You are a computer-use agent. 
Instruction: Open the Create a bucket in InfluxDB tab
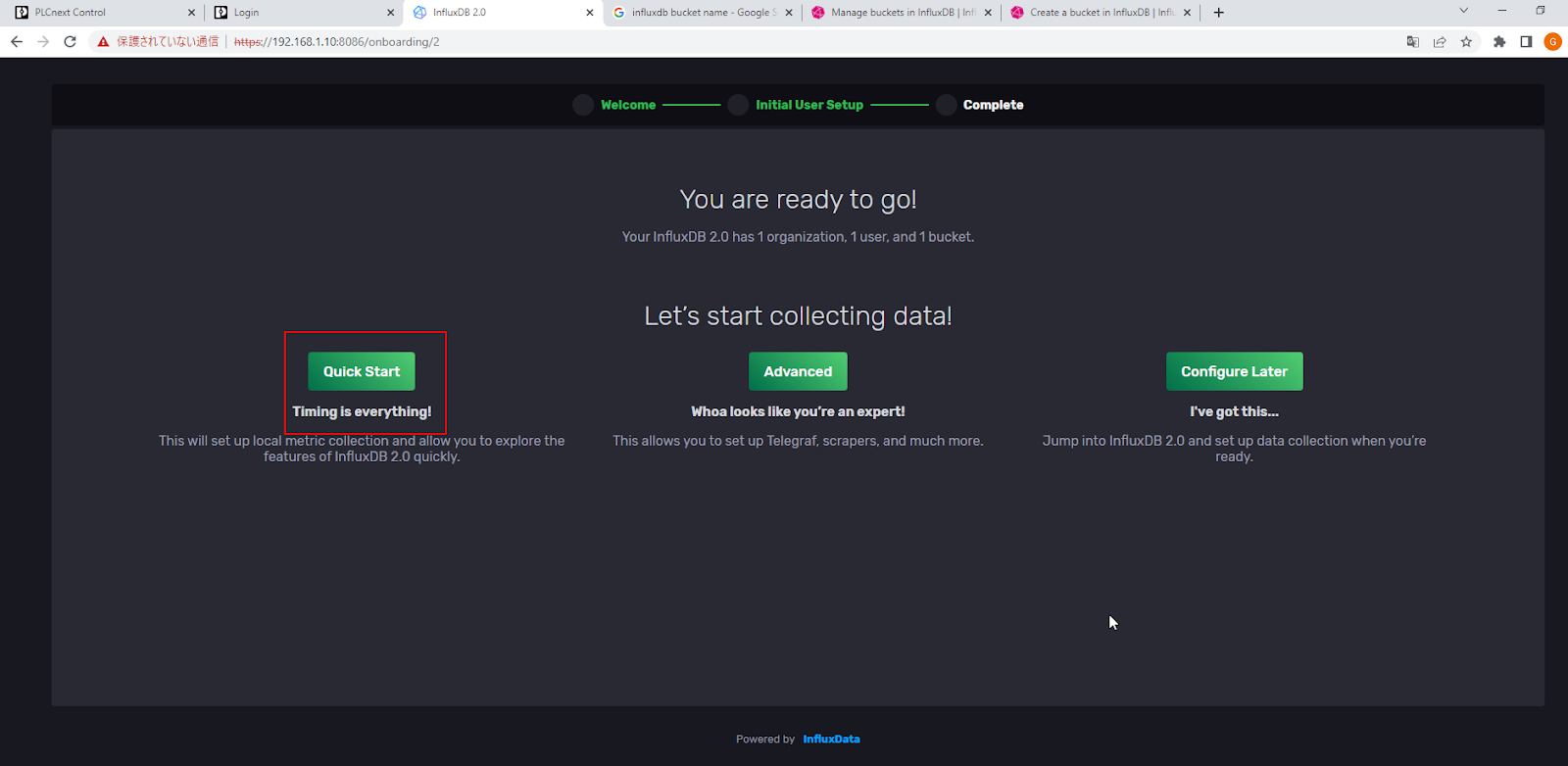click(1100, 13)
